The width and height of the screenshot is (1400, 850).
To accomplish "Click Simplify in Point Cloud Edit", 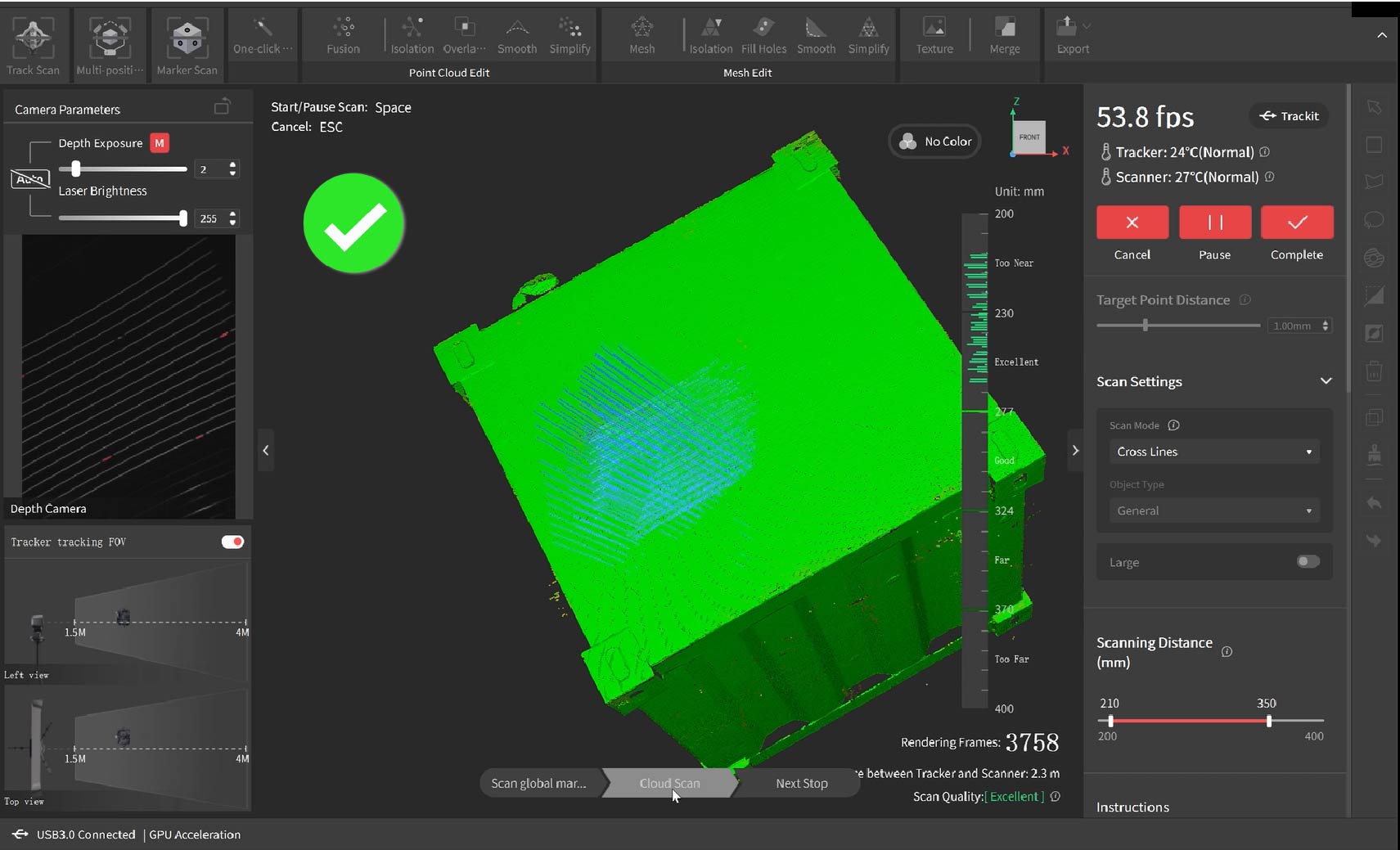I will click(569, 35).
